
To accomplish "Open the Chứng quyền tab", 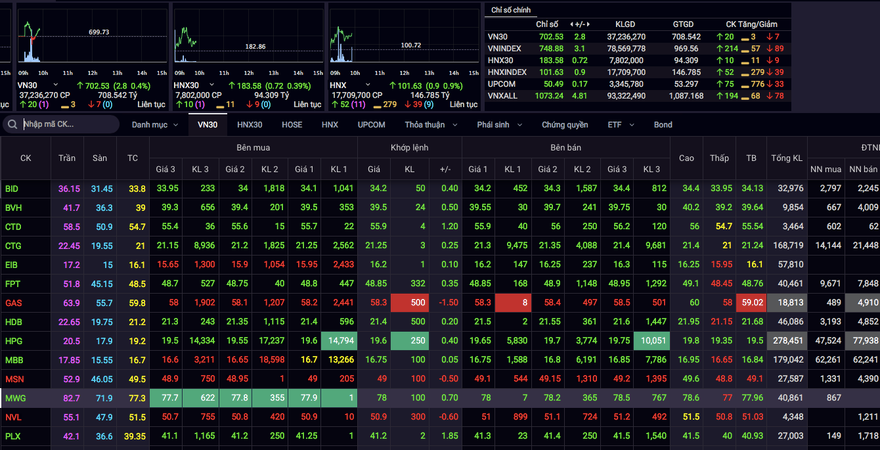I will point(565,125).
